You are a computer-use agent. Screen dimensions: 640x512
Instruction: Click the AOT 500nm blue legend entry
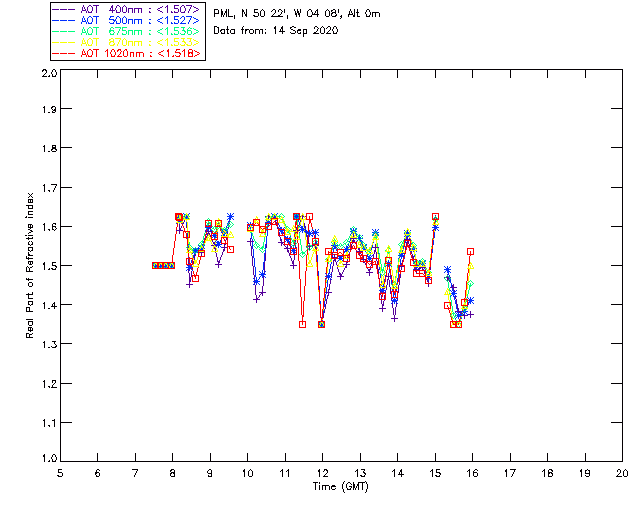pyautogui.click(x=126, y=20)
